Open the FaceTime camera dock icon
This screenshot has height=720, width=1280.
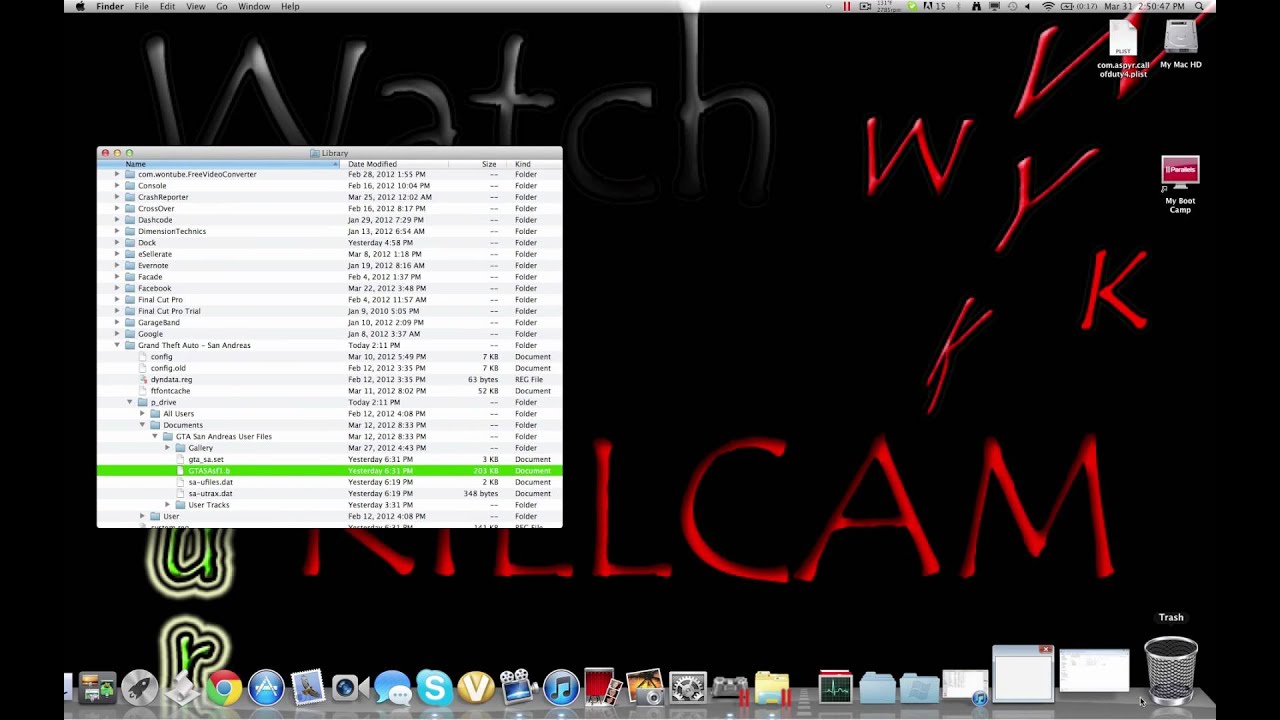point(349,688)
